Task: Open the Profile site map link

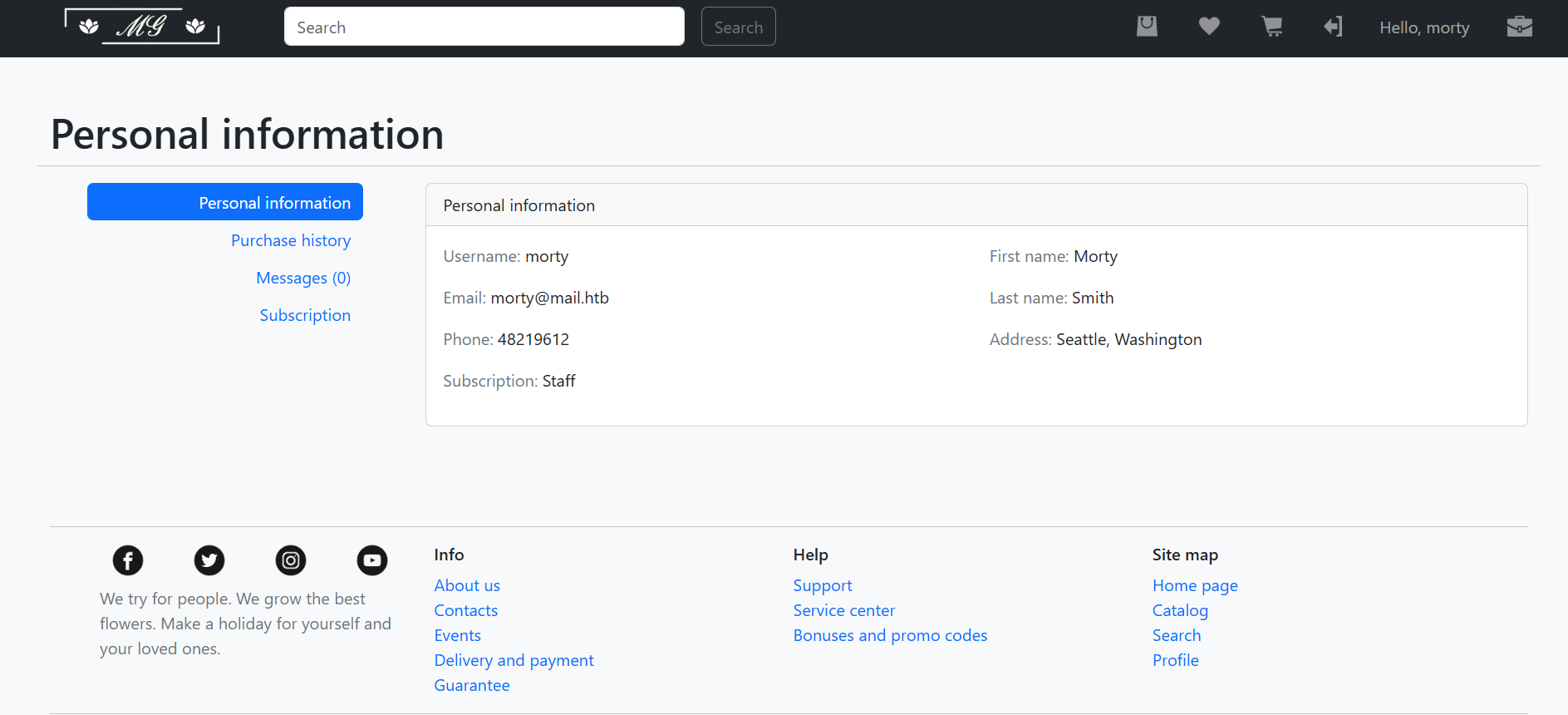Action: pyautogui.click(x=1176, y=660)
